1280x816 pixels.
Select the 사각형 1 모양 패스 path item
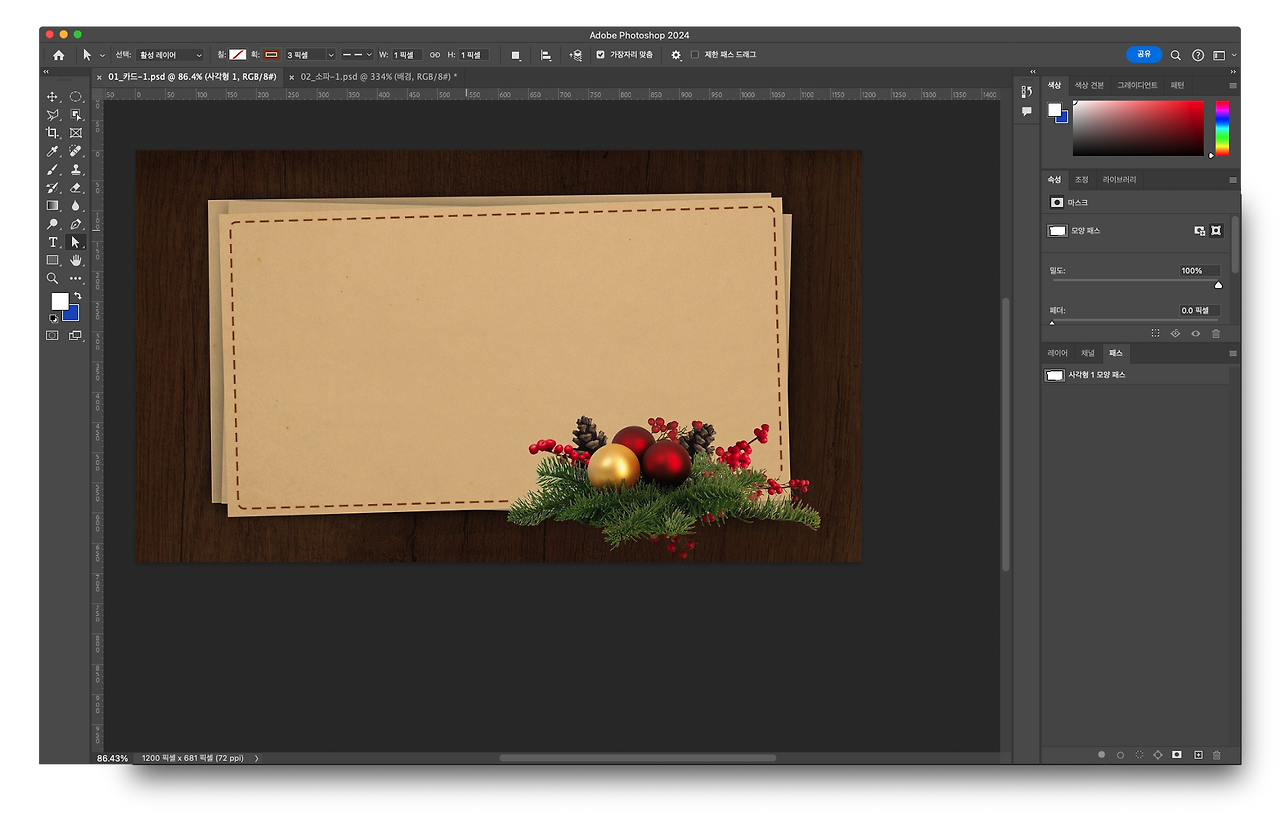click(1096, 375)
